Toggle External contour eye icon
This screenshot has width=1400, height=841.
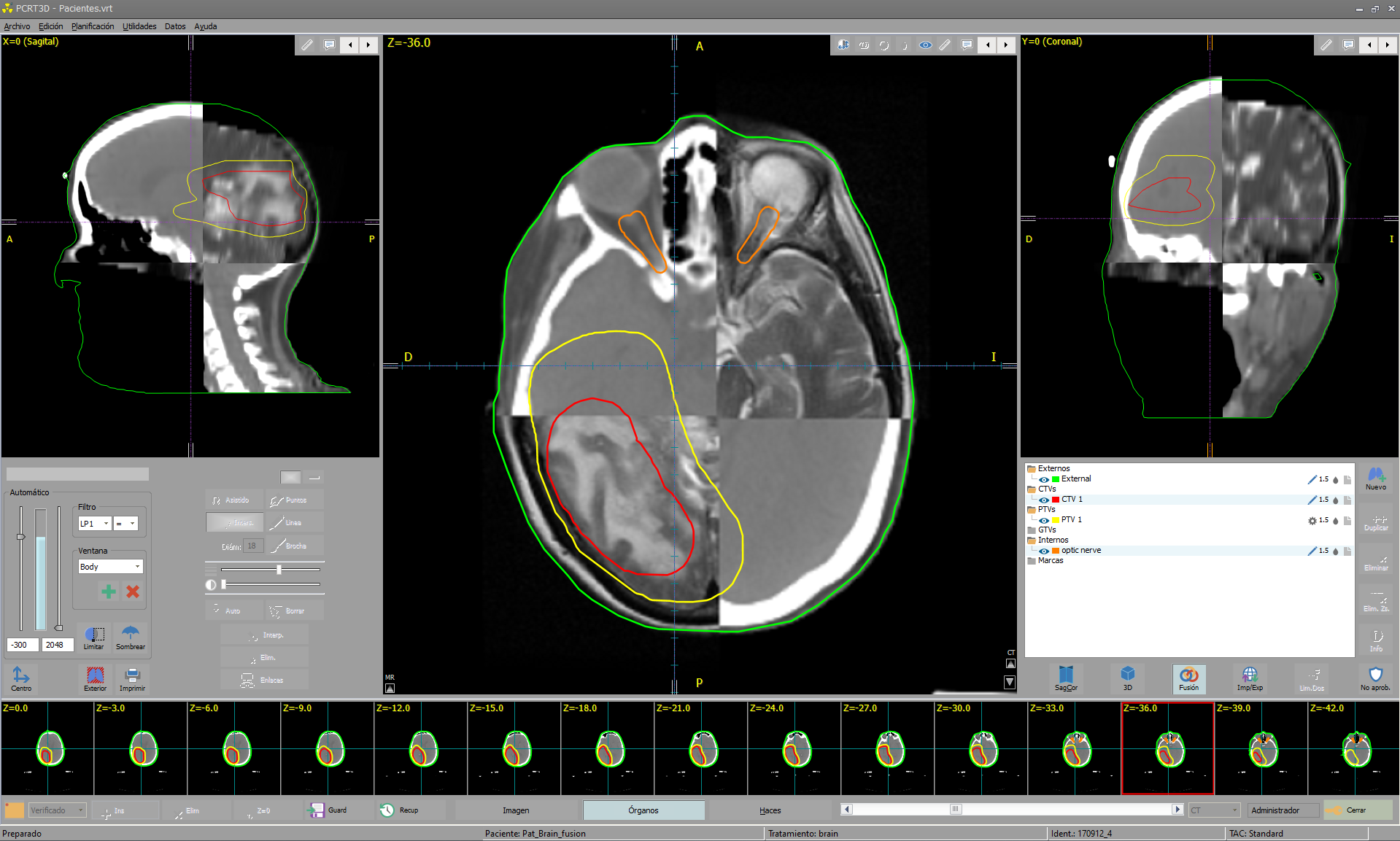(1044, 479)
